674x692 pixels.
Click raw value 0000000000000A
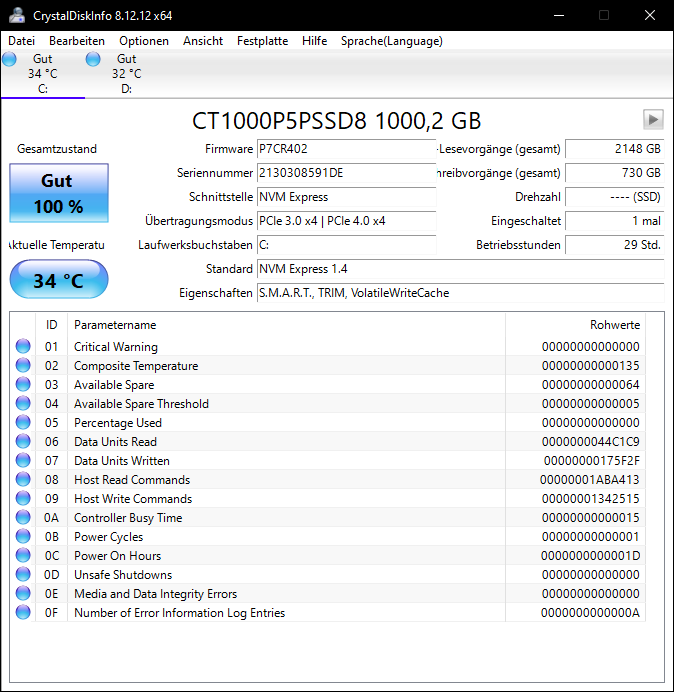point(590,613)
